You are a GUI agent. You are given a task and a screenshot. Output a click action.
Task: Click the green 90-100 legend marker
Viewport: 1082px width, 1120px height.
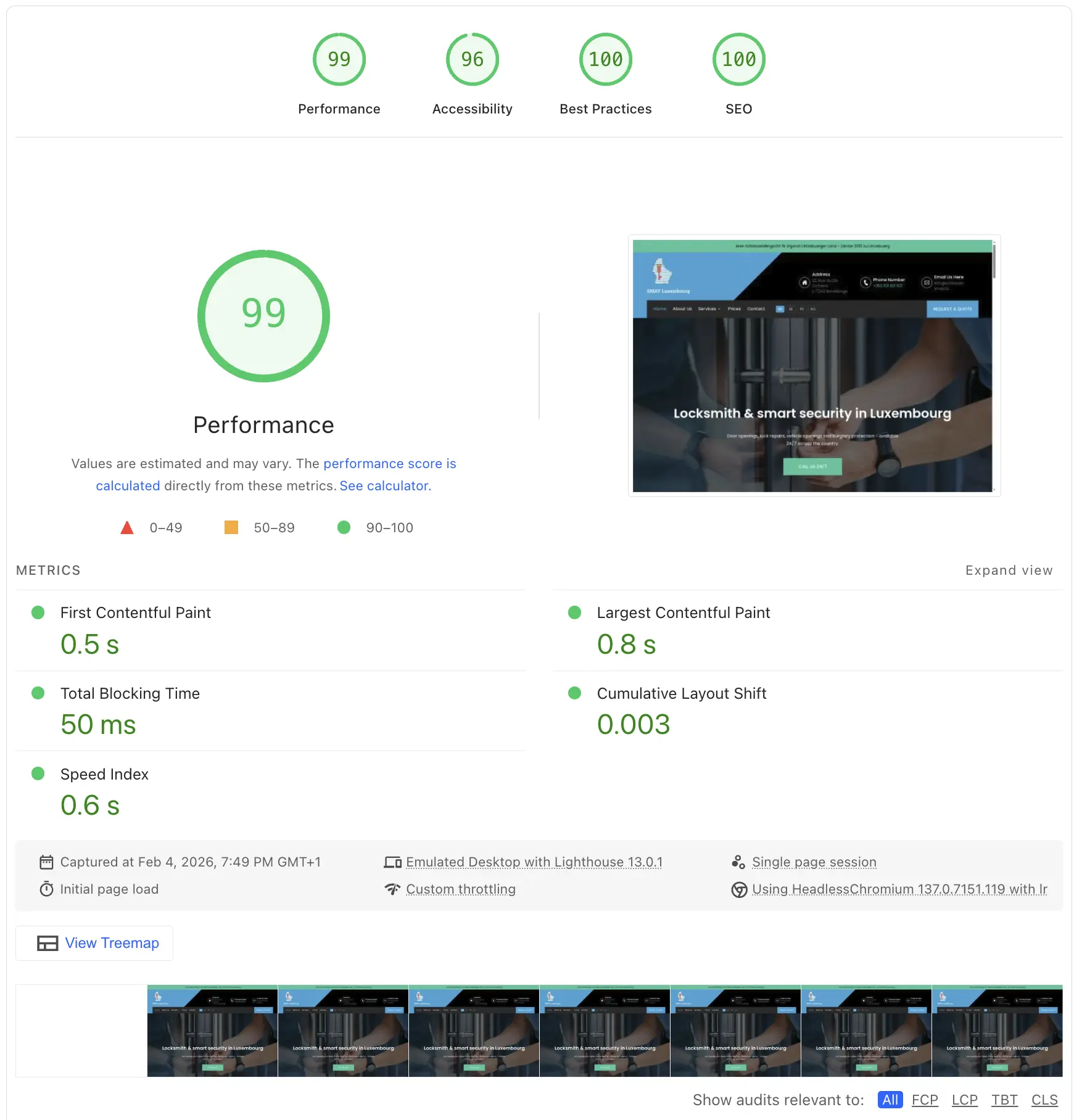344,528
